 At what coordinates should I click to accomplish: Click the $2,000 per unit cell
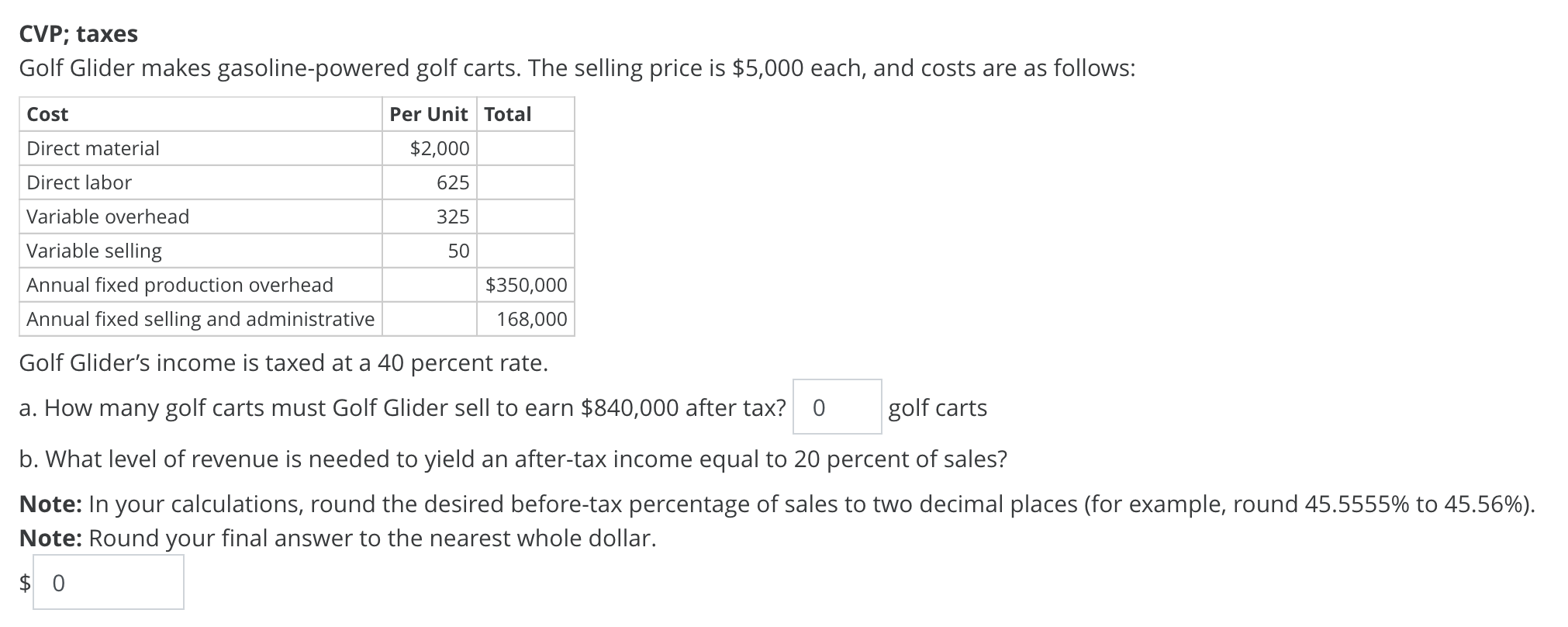coord(438,148)
